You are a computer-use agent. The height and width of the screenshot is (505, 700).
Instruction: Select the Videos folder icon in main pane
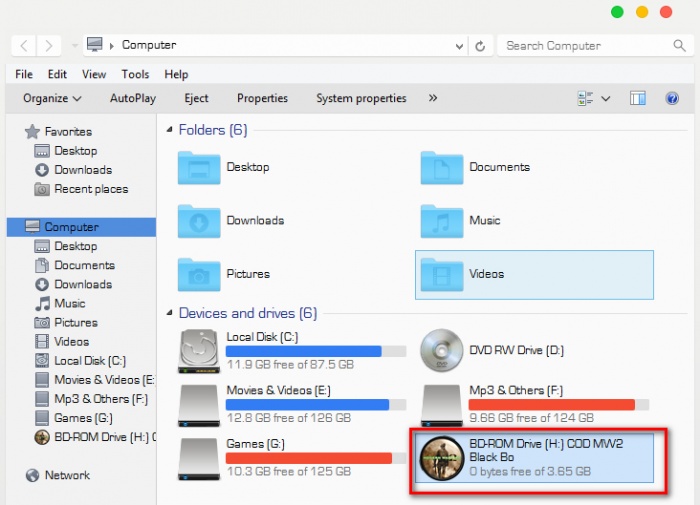pyautogui.click(x=442, y=275)
